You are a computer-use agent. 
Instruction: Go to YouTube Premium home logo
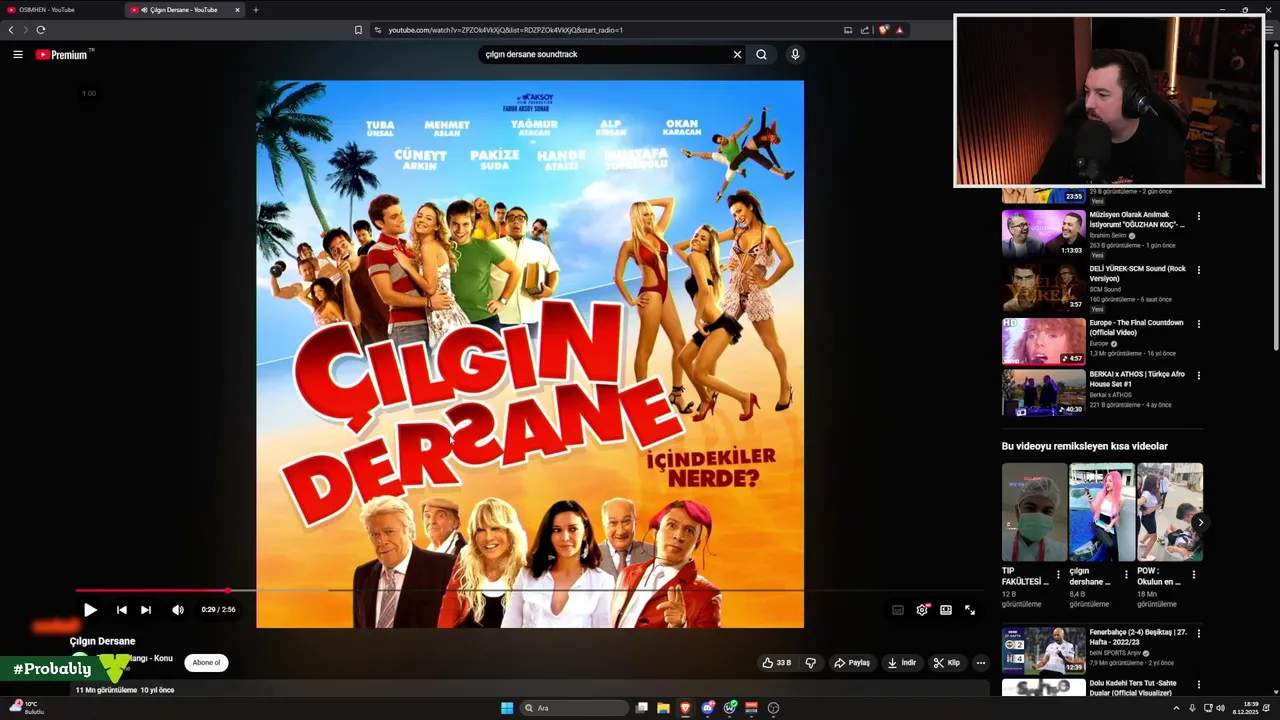[64, 54]
